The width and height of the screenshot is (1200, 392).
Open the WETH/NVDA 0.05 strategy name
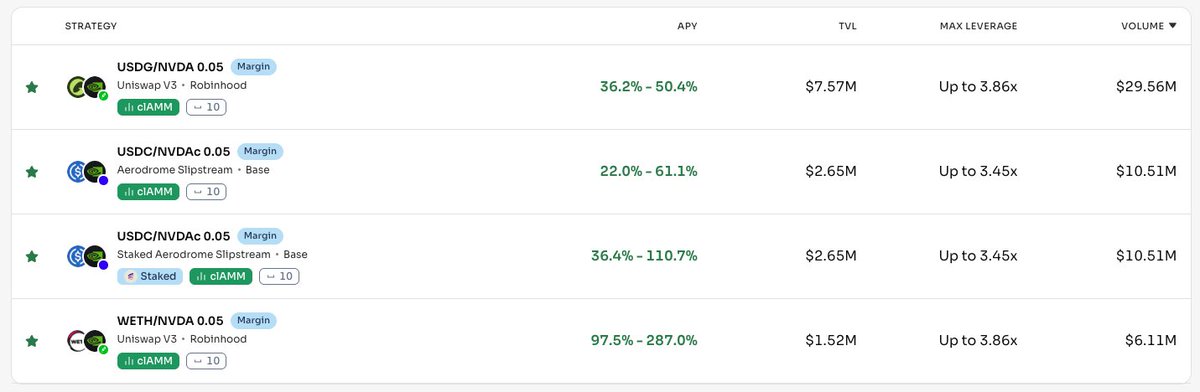(170, 321)
